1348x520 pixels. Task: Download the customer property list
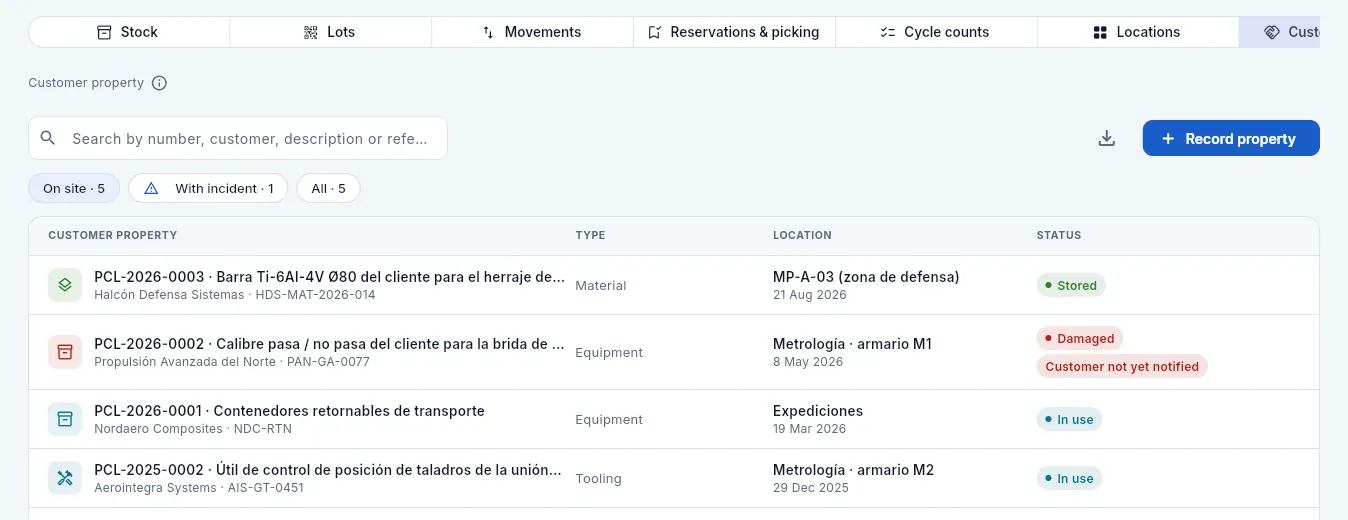tap(1106, 138)
